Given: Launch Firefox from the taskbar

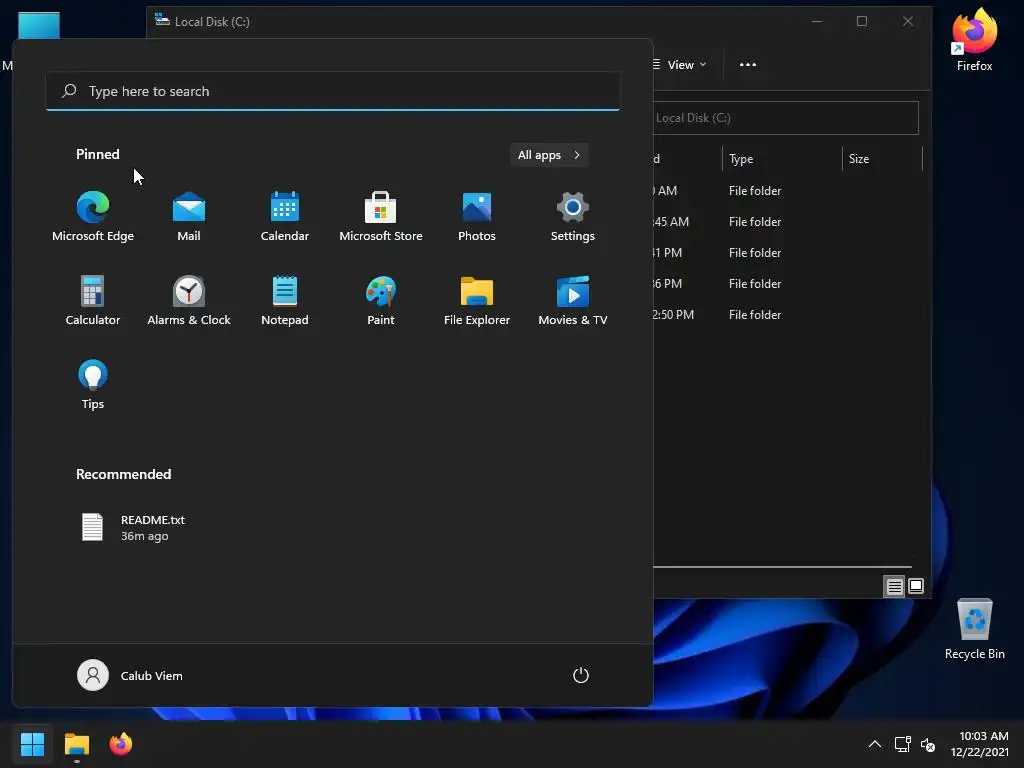Looking at the screenshot, I should 121,744.
